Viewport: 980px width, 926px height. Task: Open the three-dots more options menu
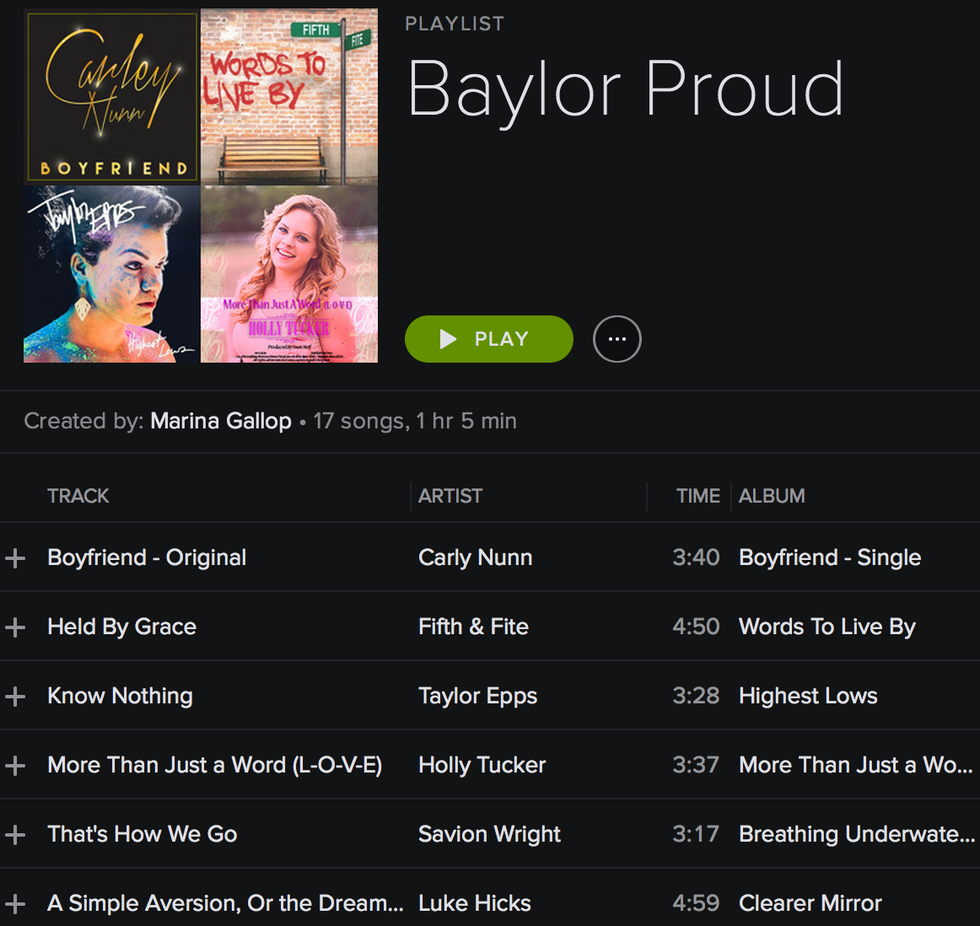[x=617, y=339]
